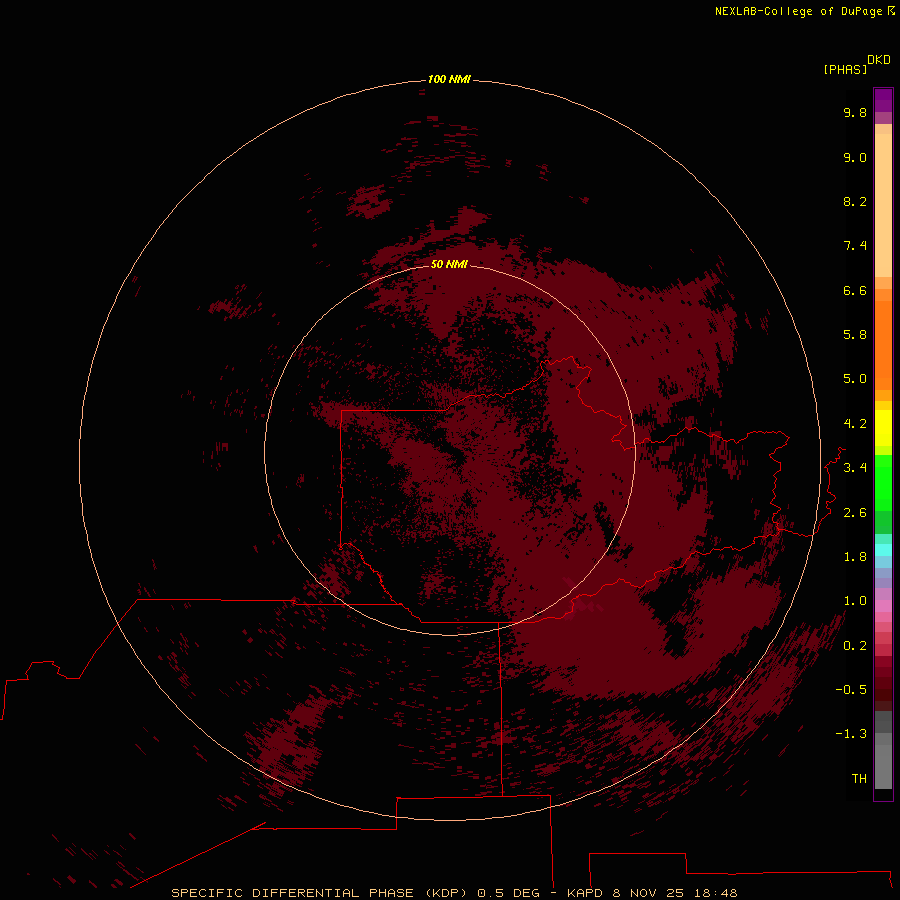Screen dimensions: 900x900
Task: Click the purple top segment of the color bar
Action: pos(883,100)
